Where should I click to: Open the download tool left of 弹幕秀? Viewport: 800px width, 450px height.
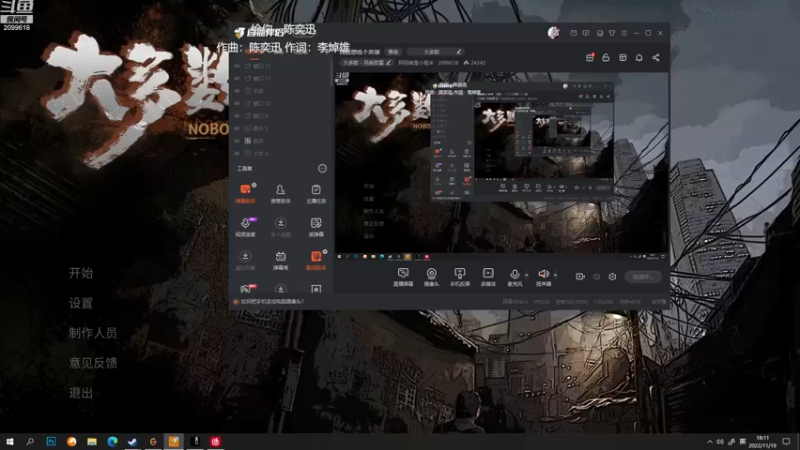(x=245, y=260)
